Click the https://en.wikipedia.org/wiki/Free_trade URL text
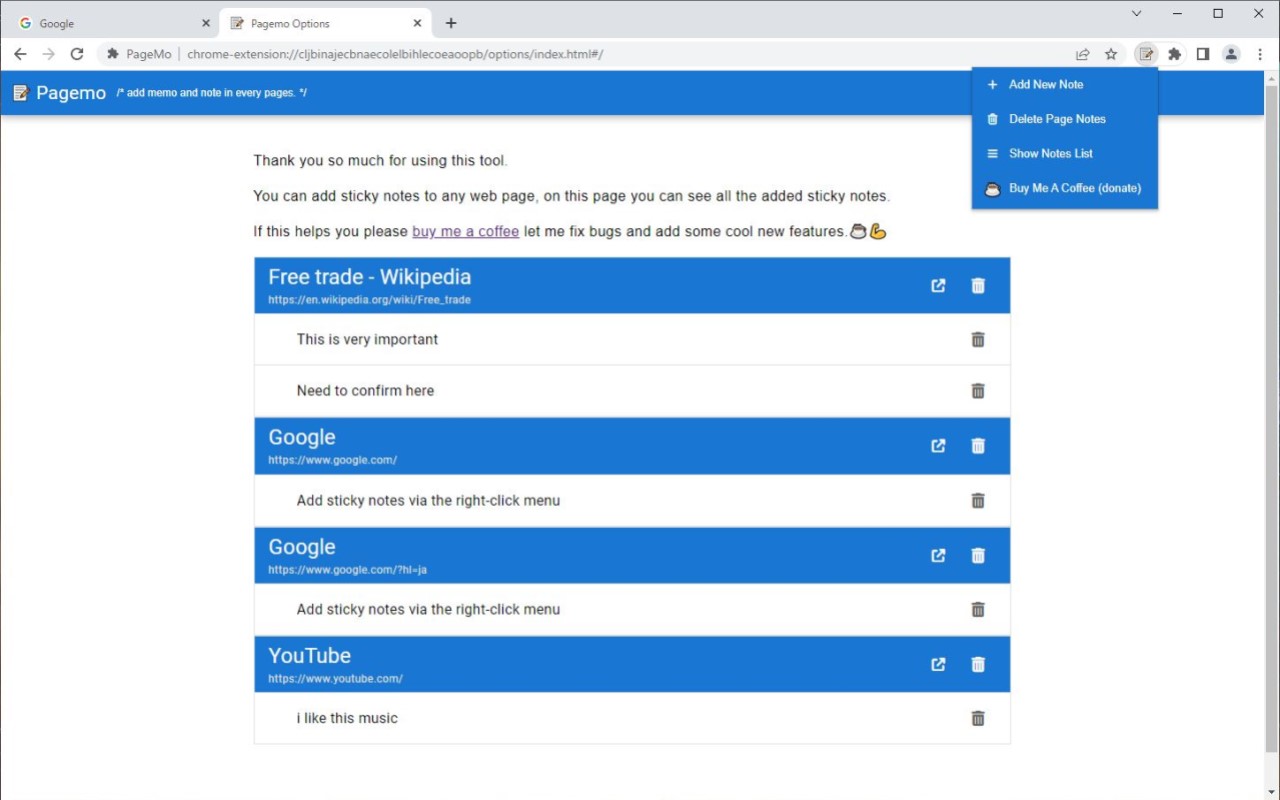This screenshot has width=1280, height=800. 369,300
